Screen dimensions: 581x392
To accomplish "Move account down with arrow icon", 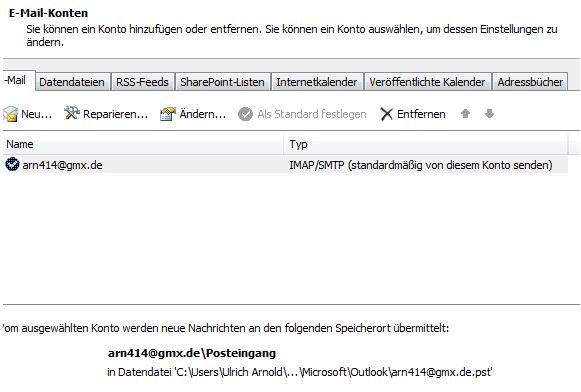I will coord(489,113).
